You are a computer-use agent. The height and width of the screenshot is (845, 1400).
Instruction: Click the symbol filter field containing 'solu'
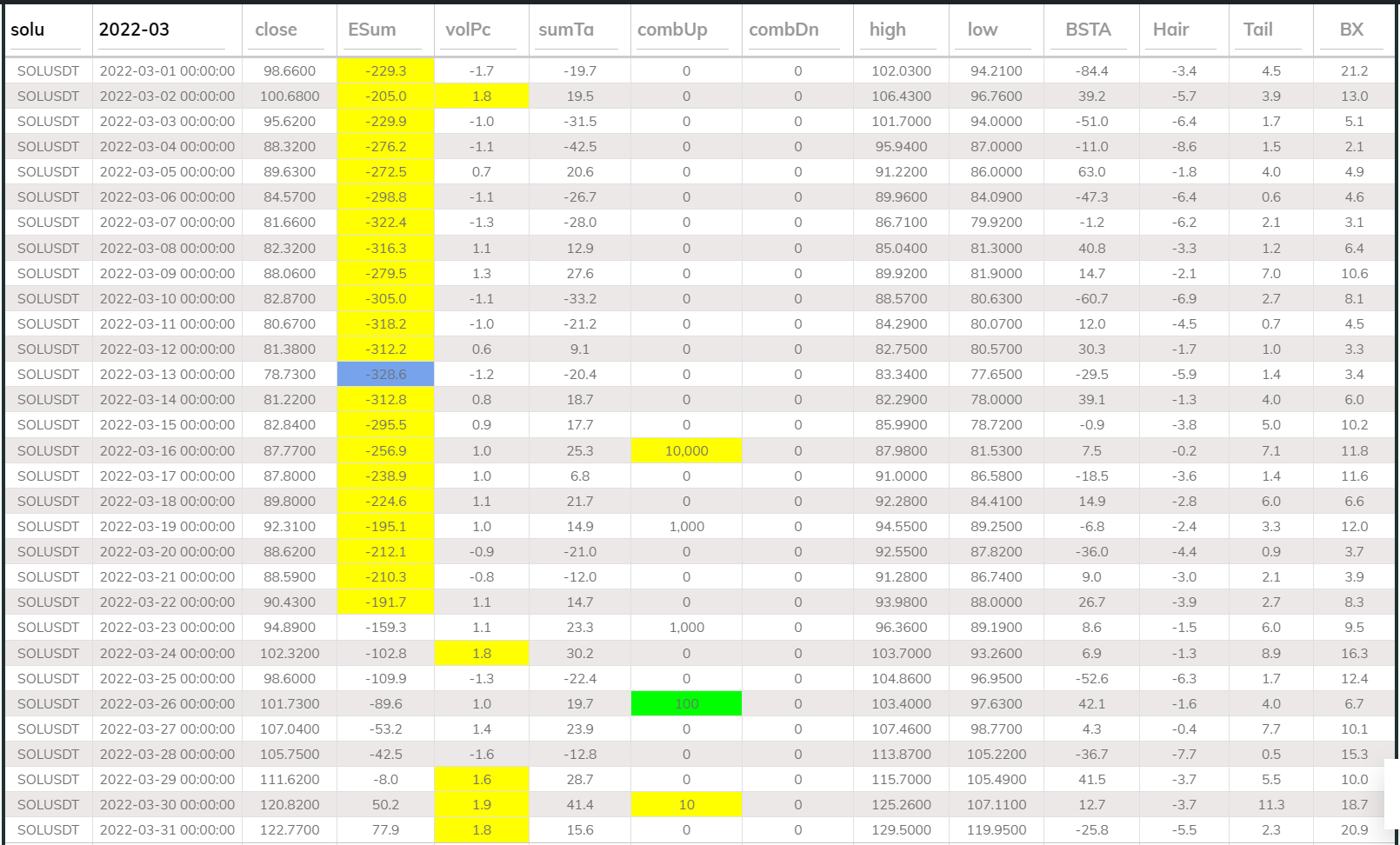47,30
